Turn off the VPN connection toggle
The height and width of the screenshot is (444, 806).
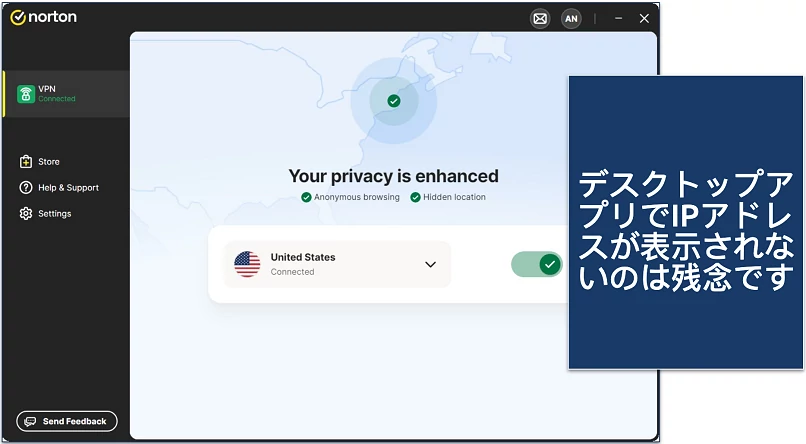537,264
